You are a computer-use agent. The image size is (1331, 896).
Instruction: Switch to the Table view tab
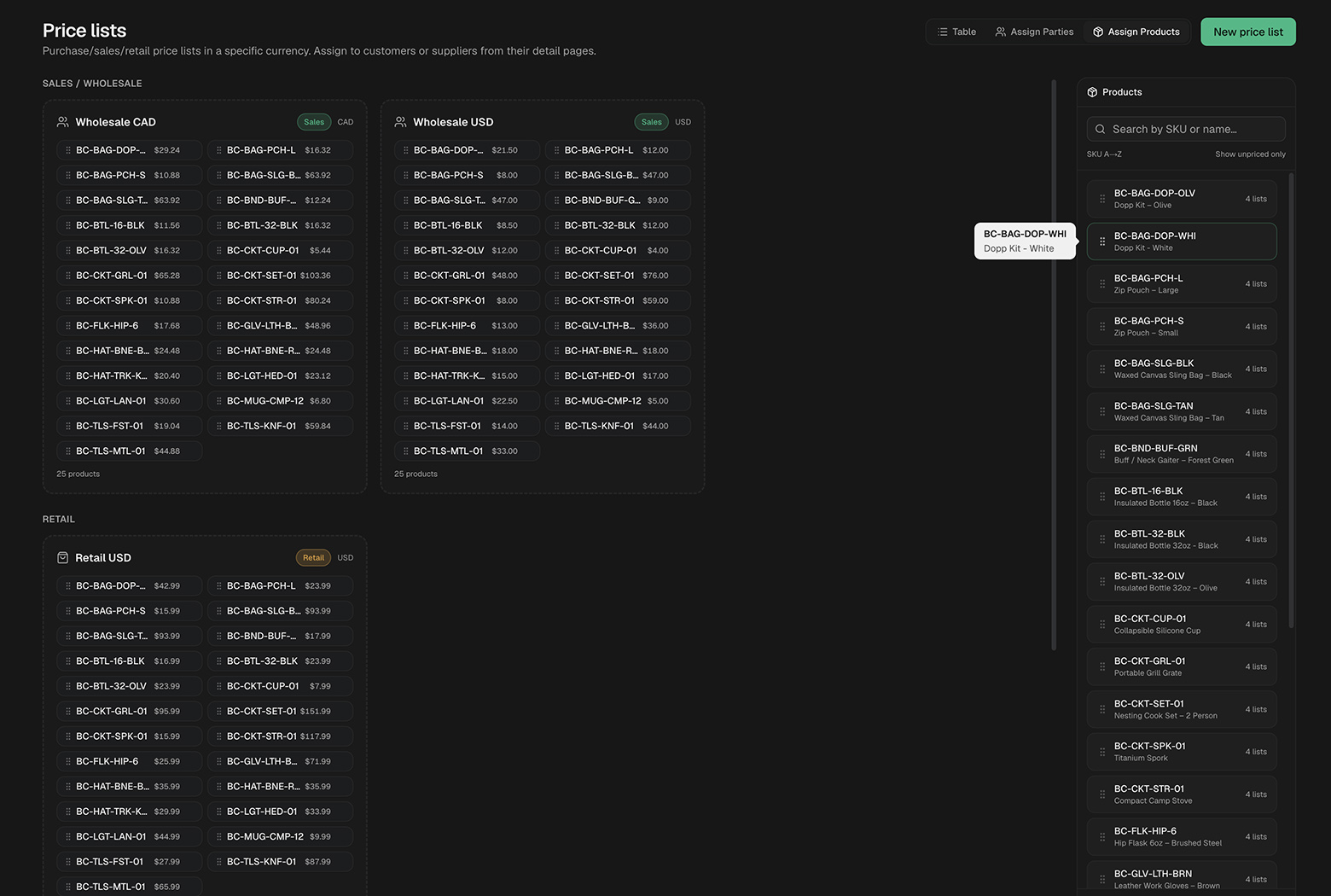(x=956, y=32)
